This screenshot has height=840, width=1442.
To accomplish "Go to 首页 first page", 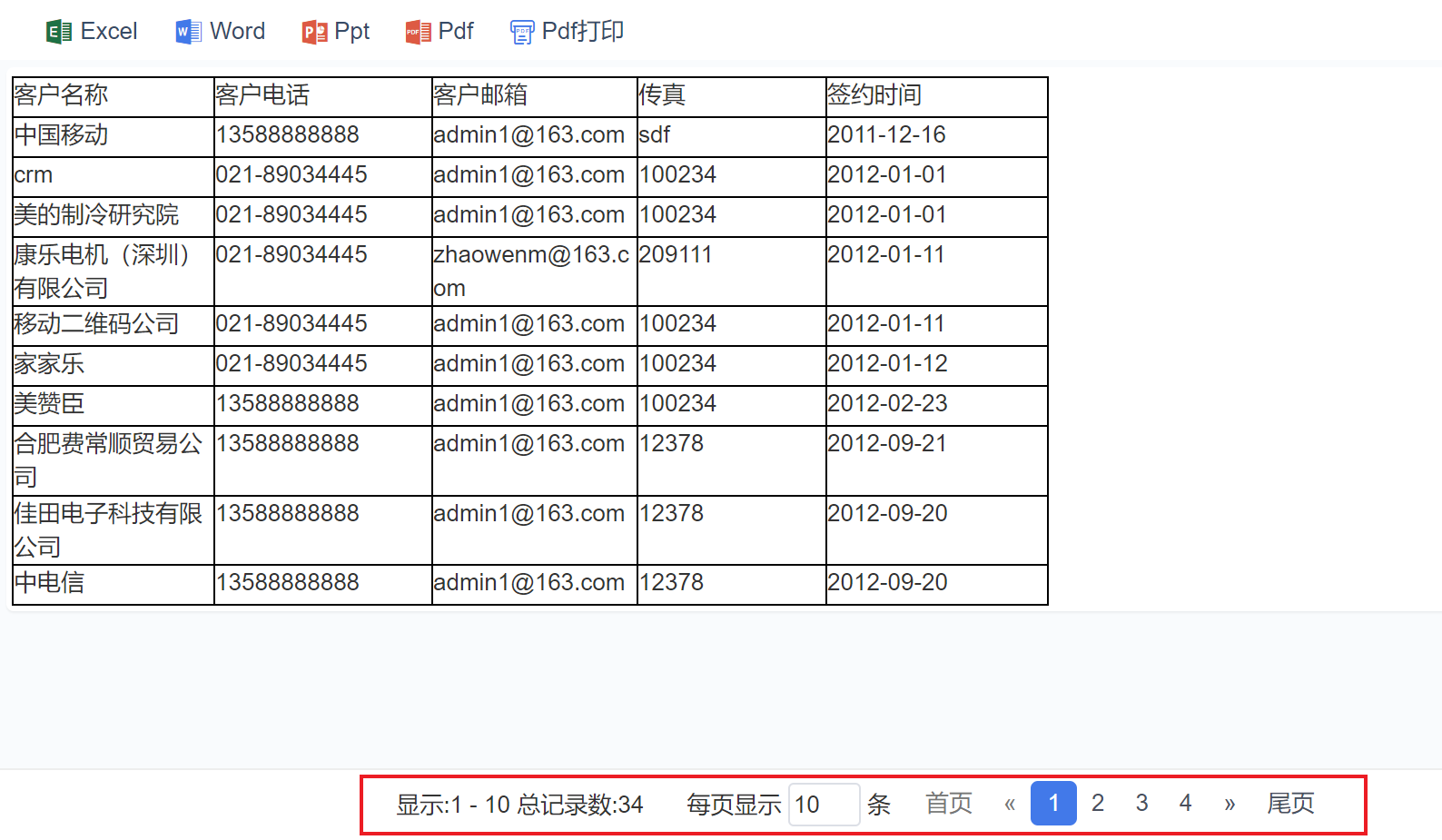I will [949, 804].
